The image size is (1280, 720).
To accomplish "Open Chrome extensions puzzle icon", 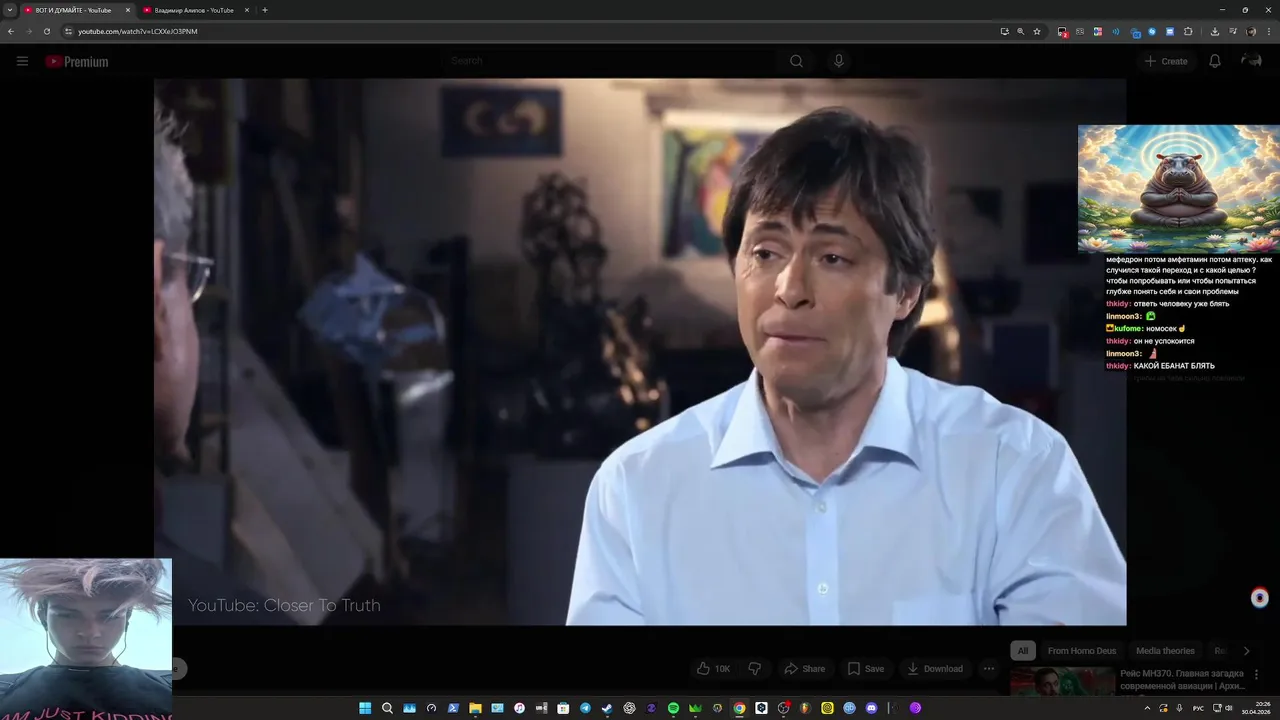I will 1188,31.
